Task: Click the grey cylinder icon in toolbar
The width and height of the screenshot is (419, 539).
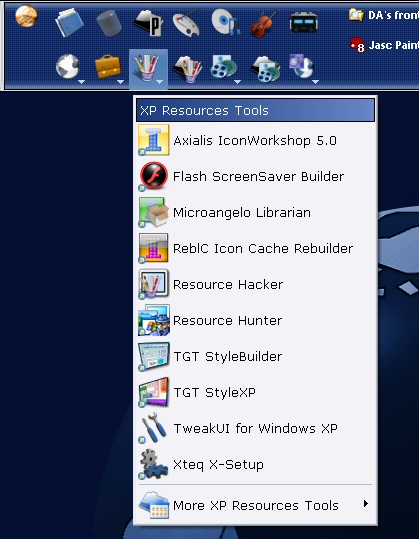Action: click(x=109, y=23)
